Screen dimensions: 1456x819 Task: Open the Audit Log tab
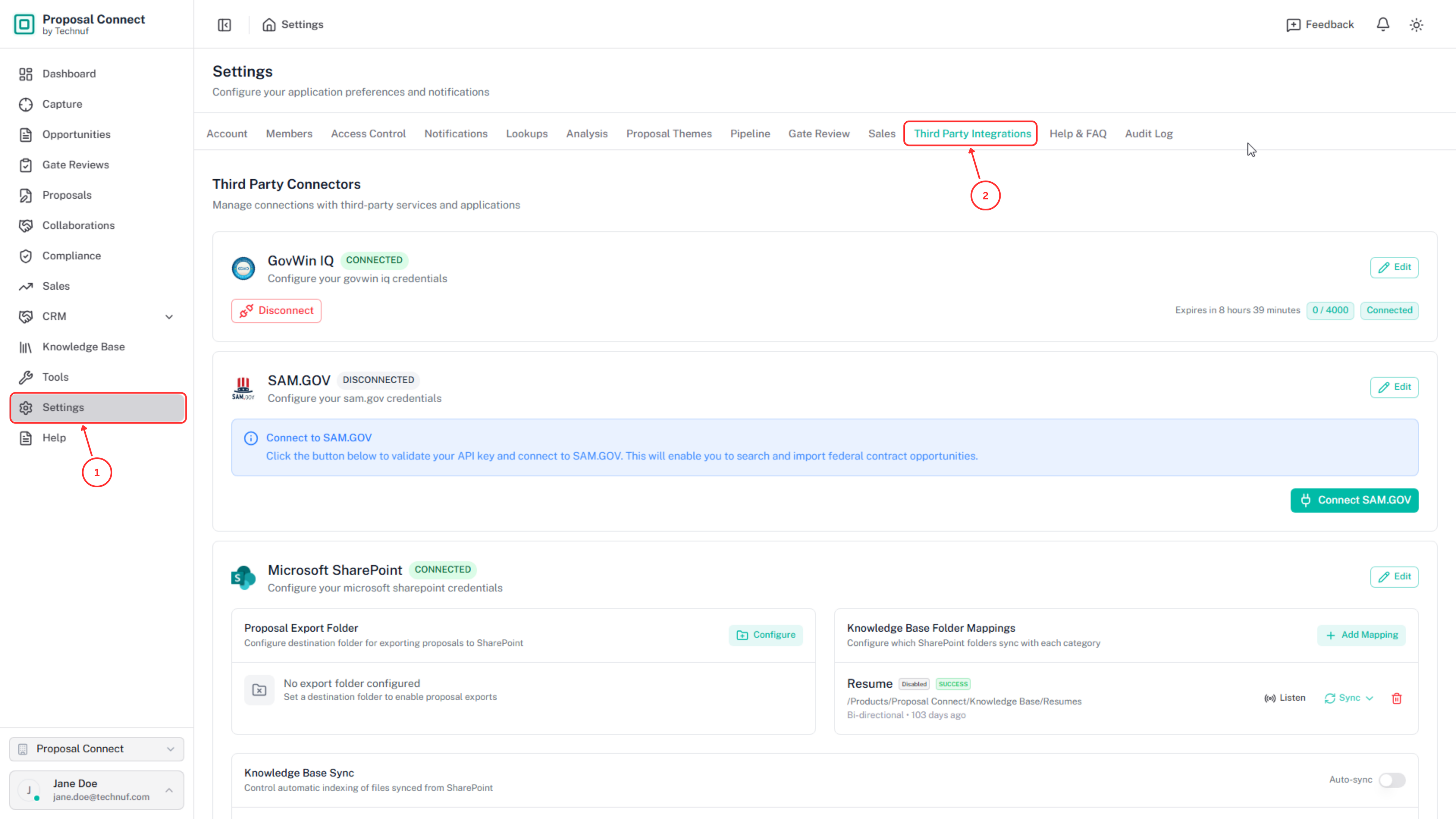click(1148, 134)
